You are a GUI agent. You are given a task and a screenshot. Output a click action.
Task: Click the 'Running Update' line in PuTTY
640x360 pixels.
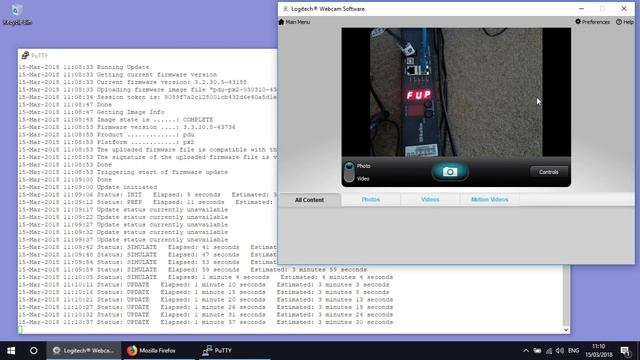click(84, 67)
